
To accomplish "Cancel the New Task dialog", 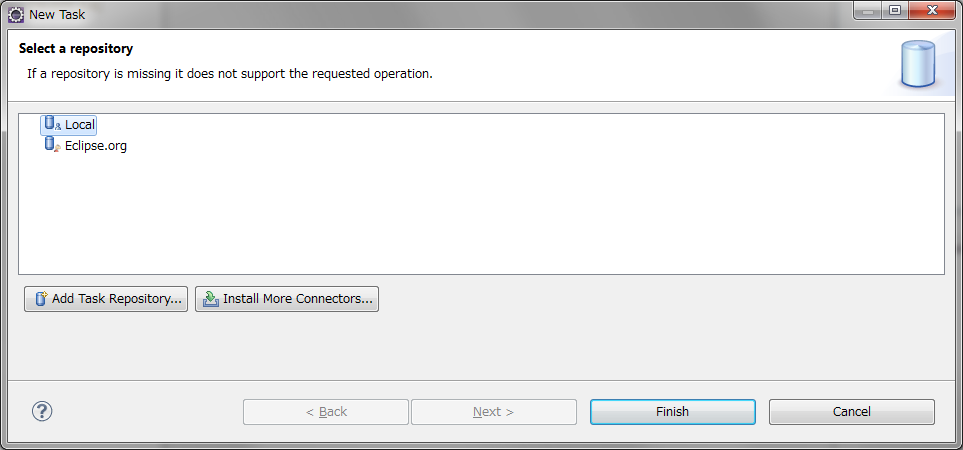I will pos(851,412).
